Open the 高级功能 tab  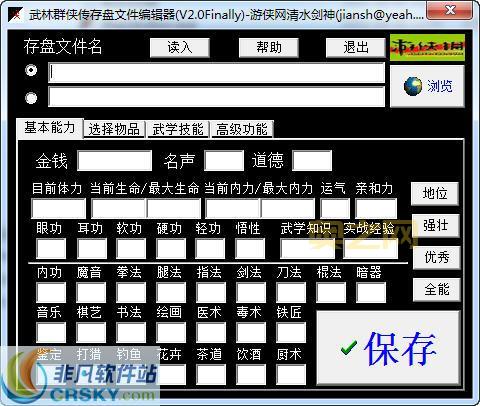pos(242,129)
